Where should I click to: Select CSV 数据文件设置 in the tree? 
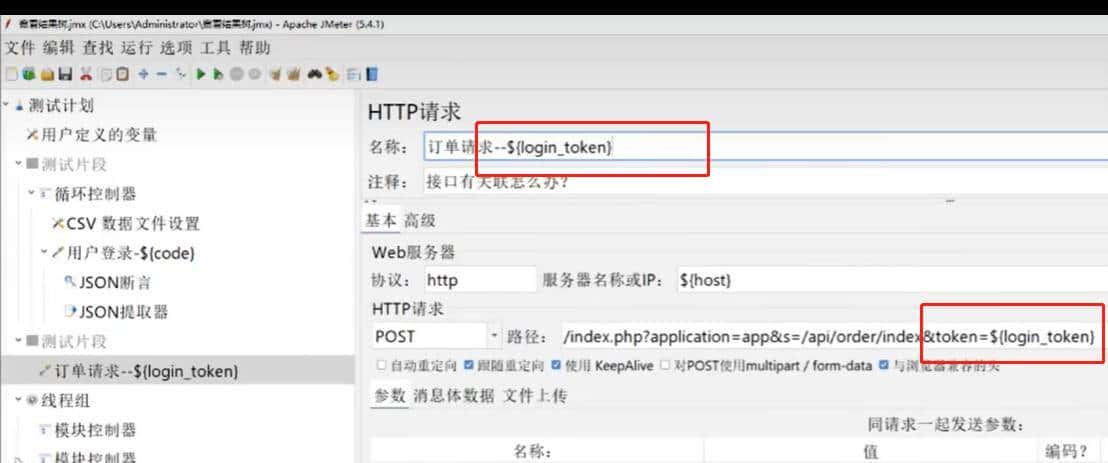pyautogui.click(x=133, y=224)
